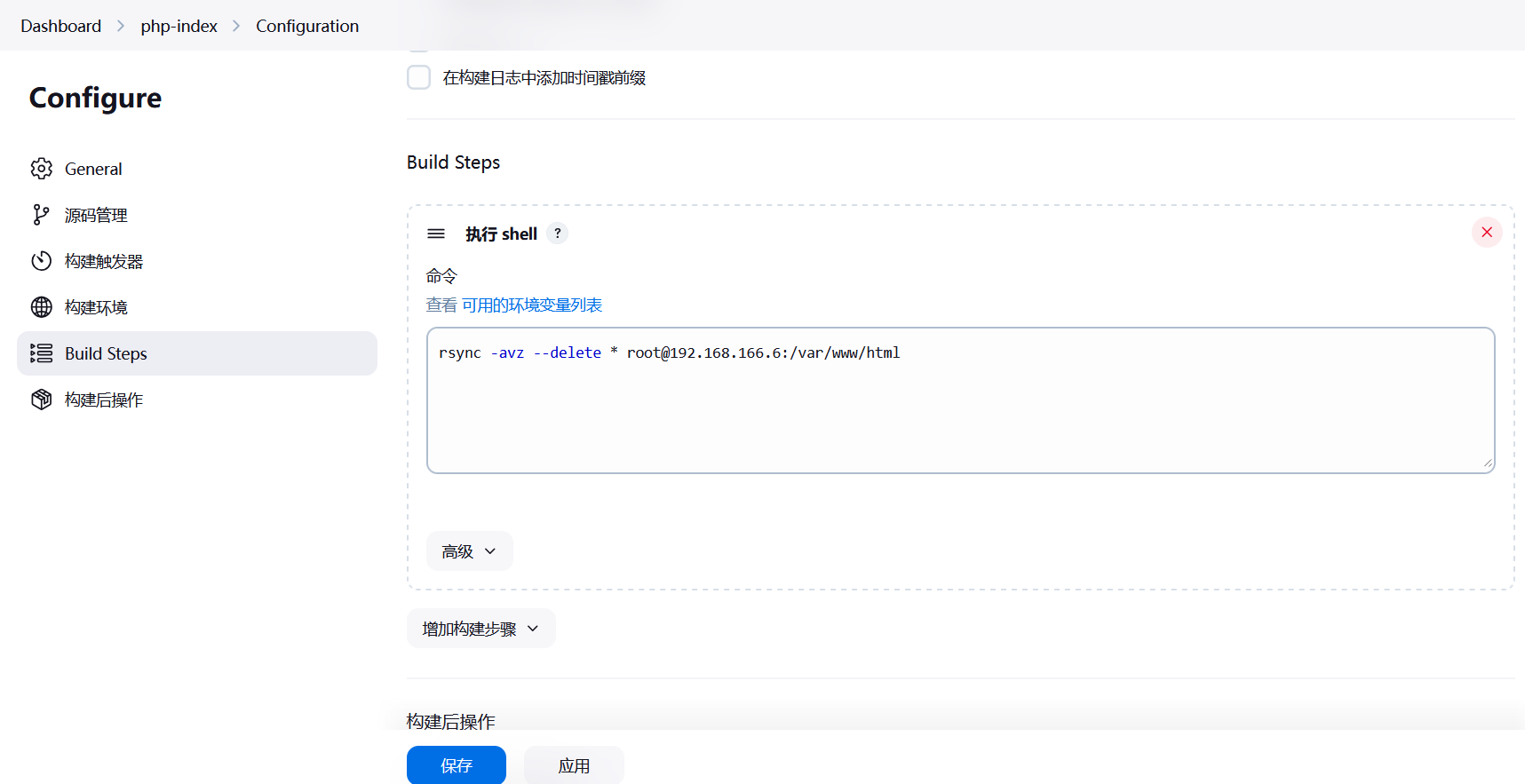Expand the 高级 advanced options
The height and width of the screenshot is (784, 1525).
pyautogui.click(x=469, y=551)
